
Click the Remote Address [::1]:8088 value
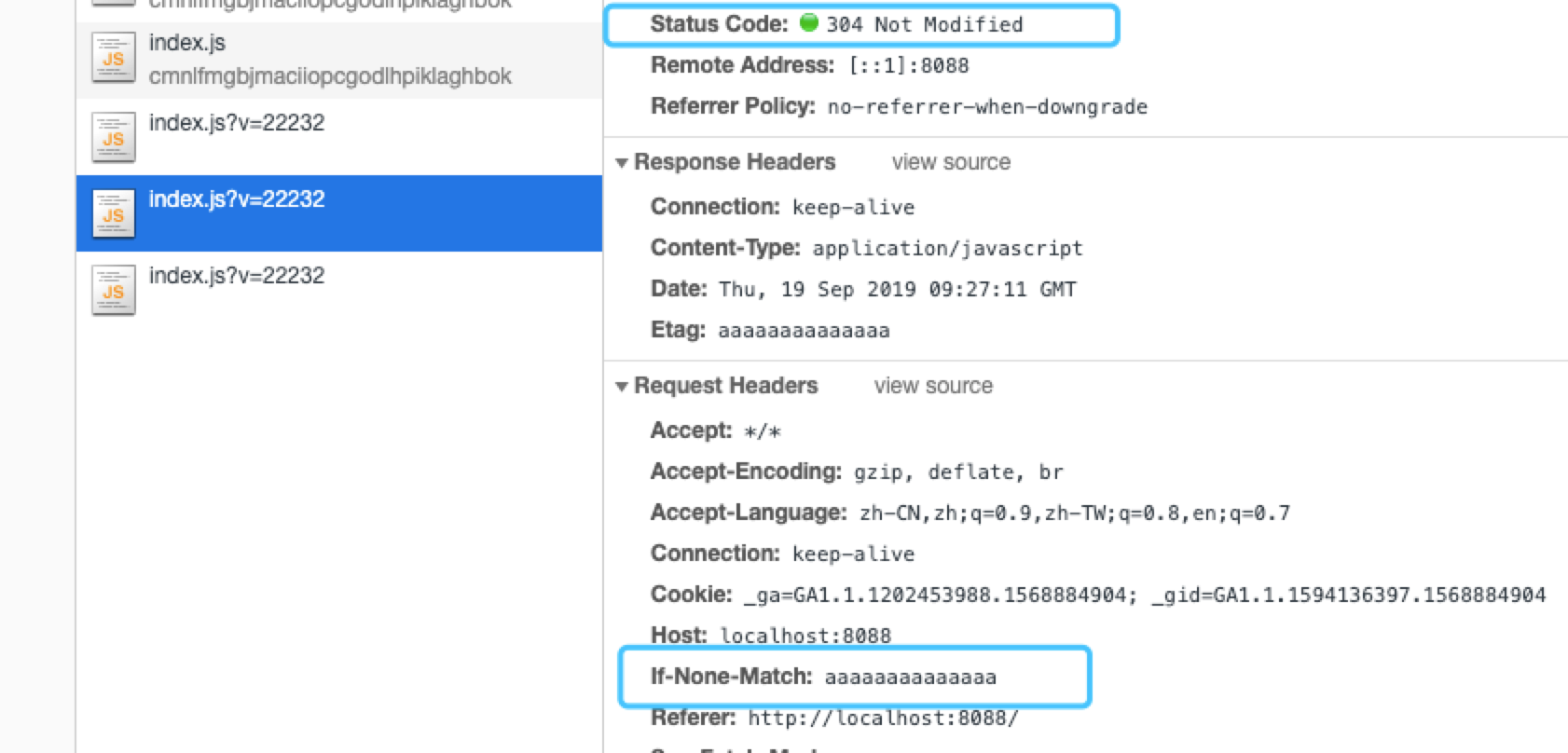(x=909, y=66)
